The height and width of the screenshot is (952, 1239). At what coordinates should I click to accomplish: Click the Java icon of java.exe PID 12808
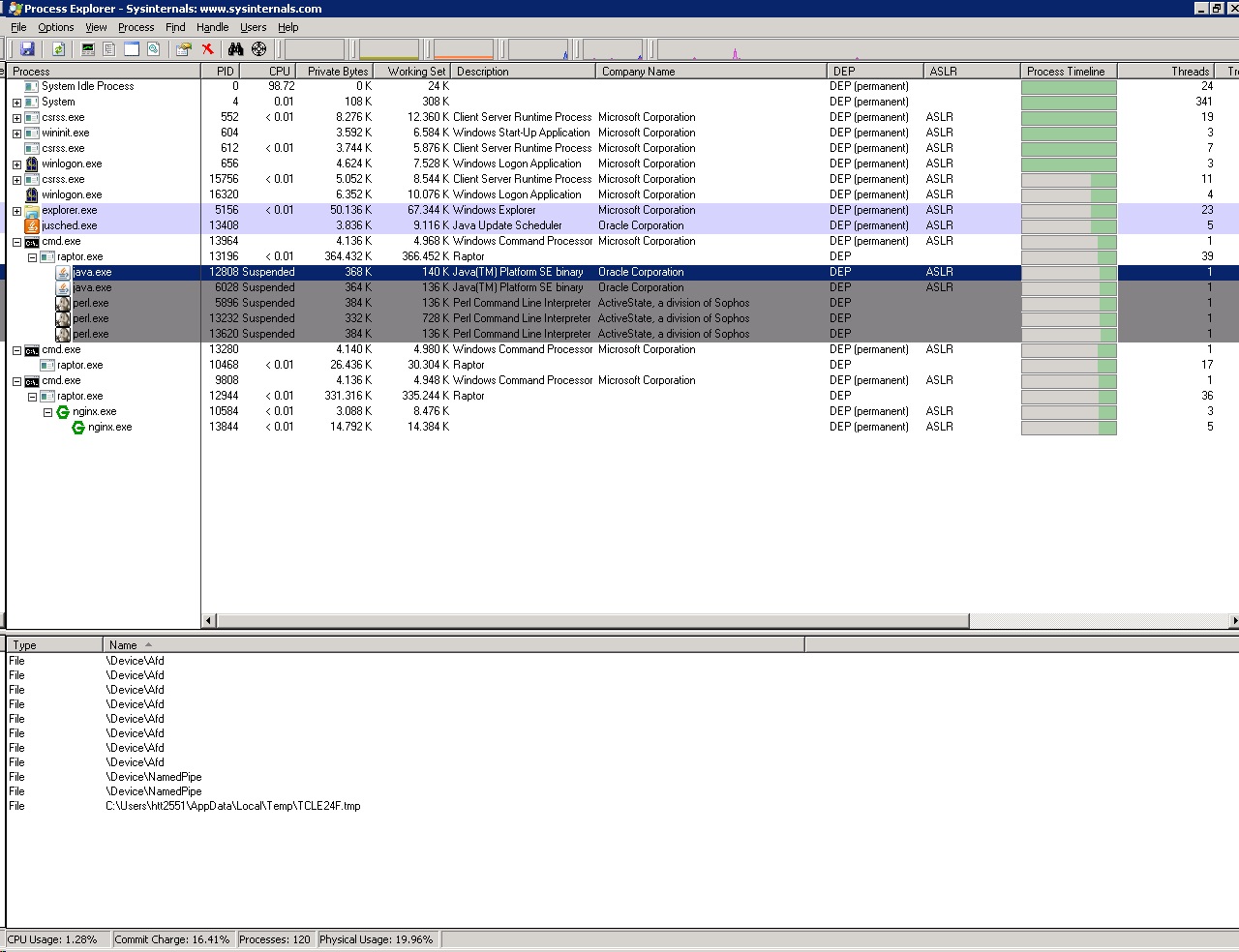[x=63, y=272]
